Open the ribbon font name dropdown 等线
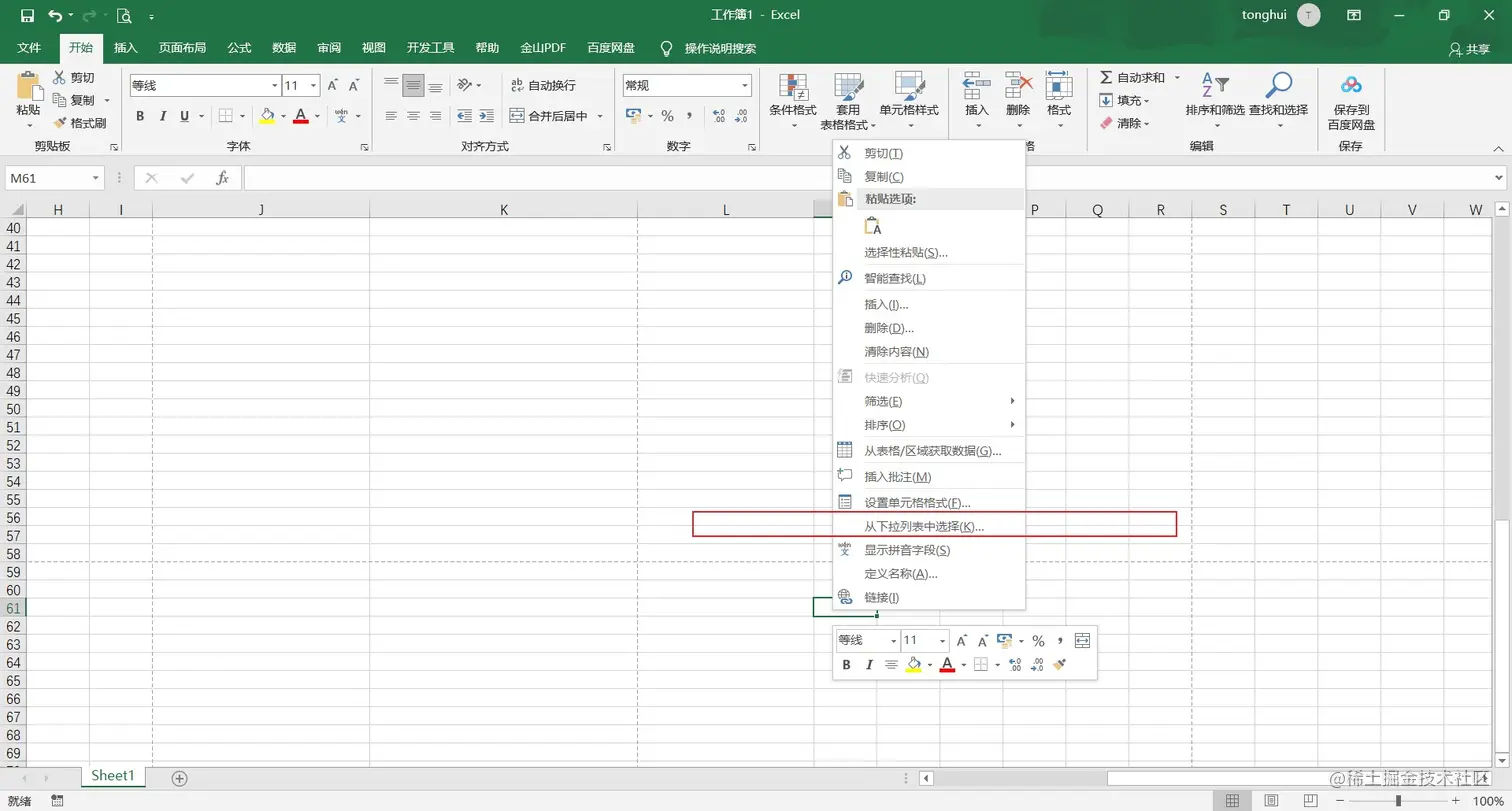 coord(274,86)
